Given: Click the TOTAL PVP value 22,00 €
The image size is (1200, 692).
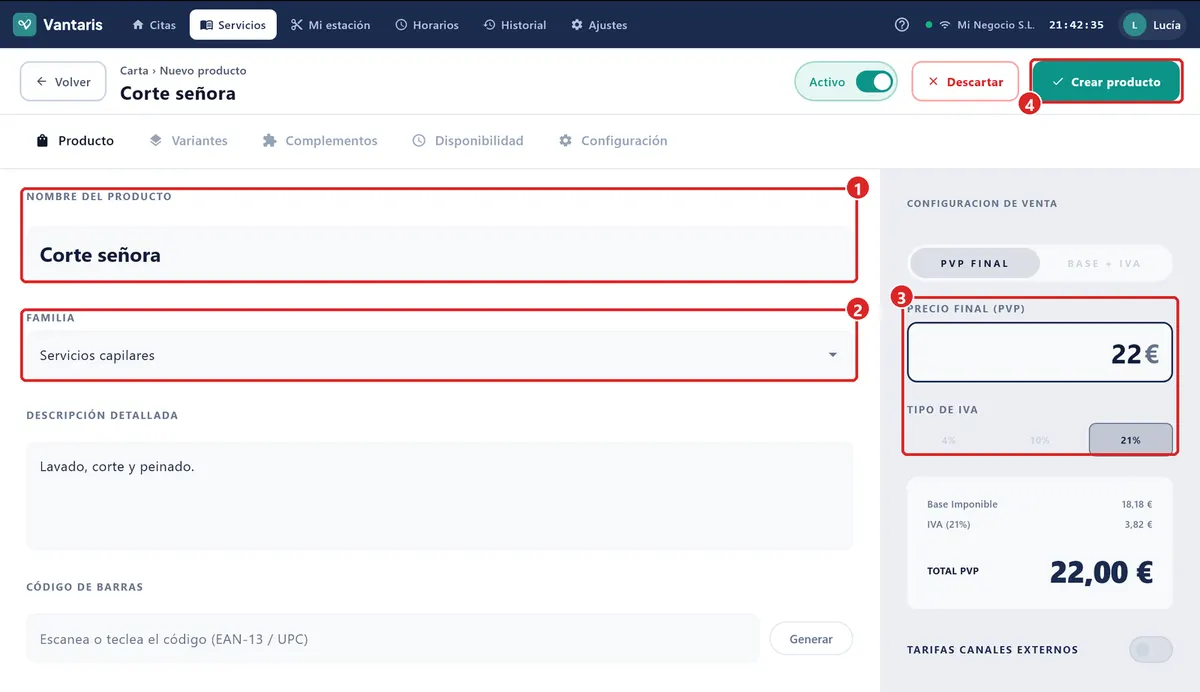Looking at the screenshot, I should point(1101,571).
